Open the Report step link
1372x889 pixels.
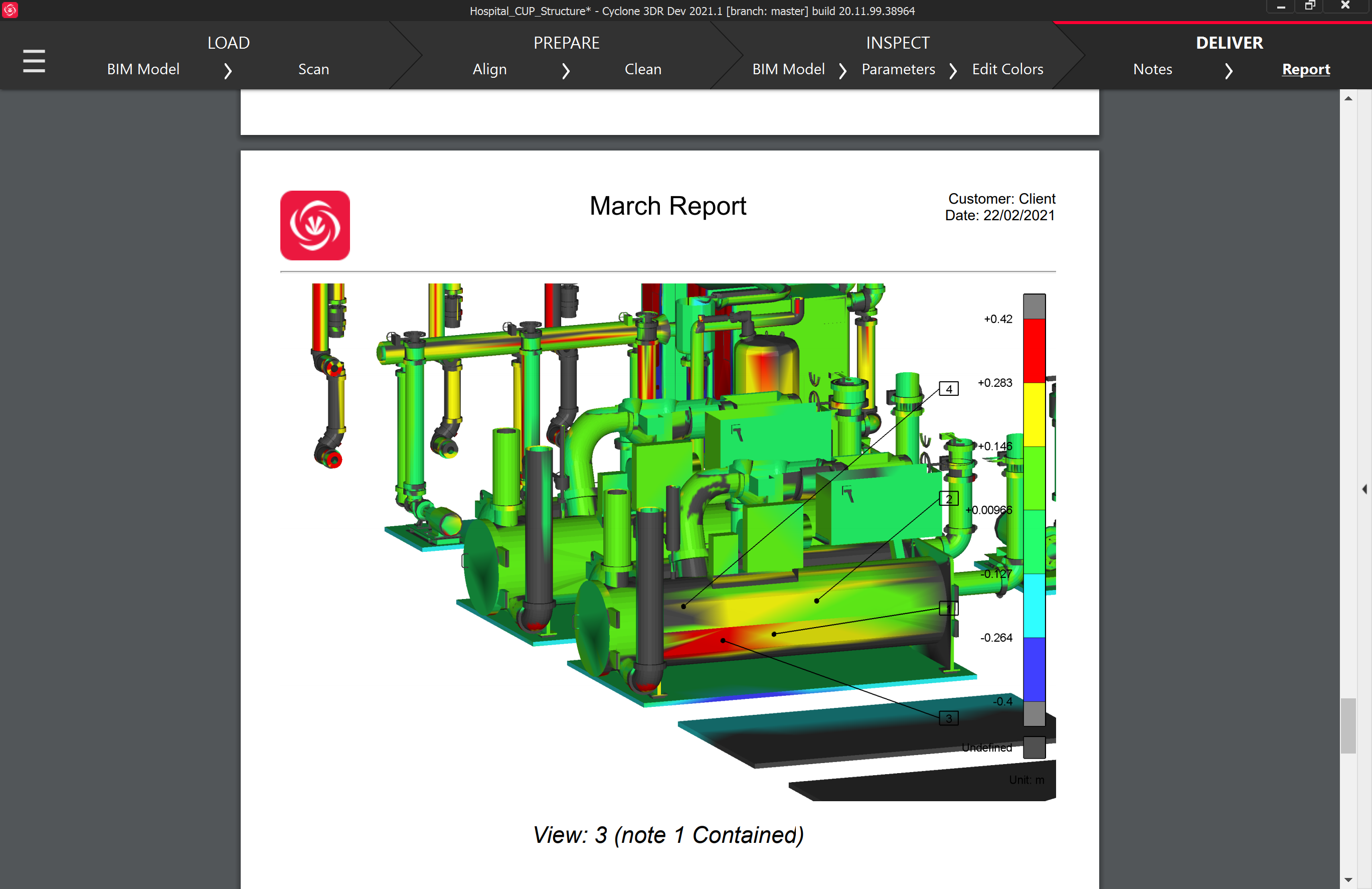click(1305, 69)
